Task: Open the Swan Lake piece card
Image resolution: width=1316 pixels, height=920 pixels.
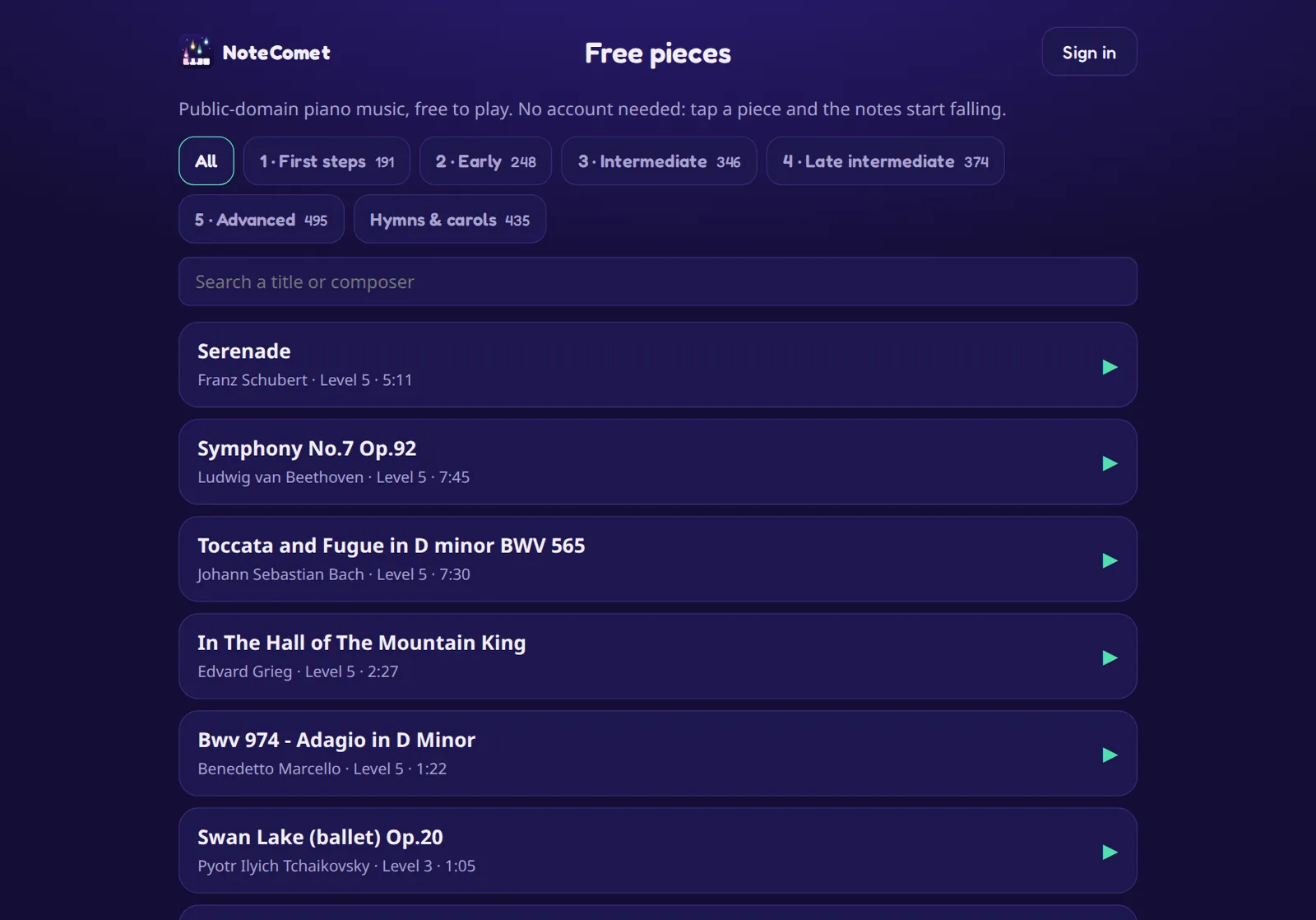Action: click(x=658, y=851)
